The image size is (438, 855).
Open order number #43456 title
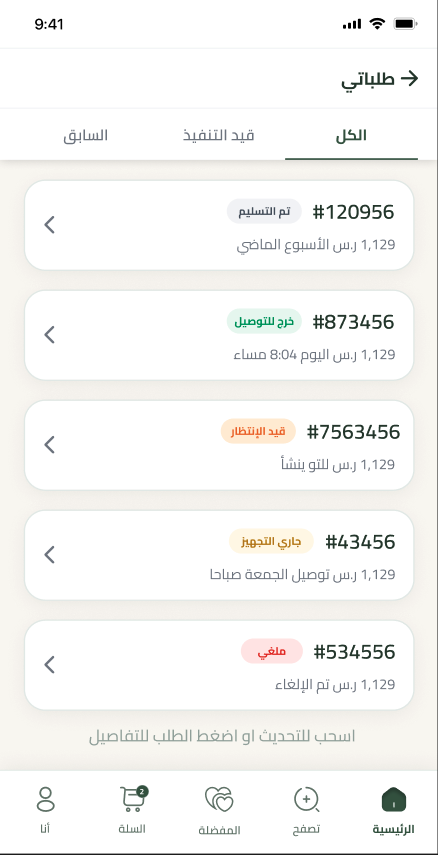click(360, 542)
